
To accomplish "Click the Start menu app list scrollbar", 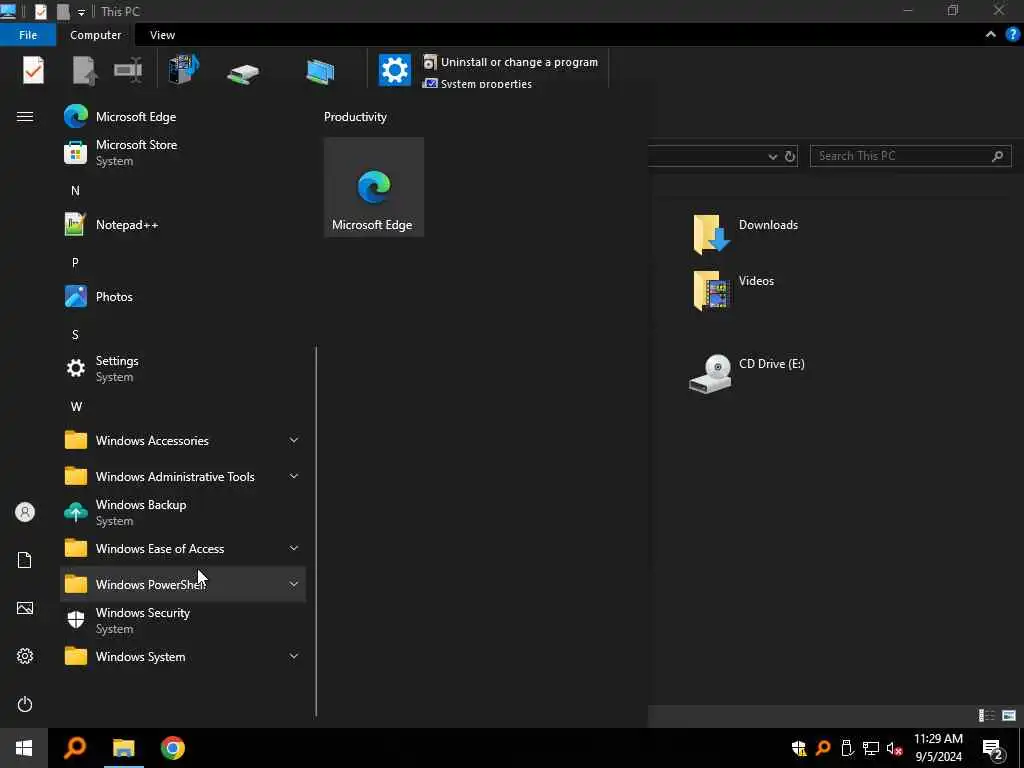I will pos(316,531).
